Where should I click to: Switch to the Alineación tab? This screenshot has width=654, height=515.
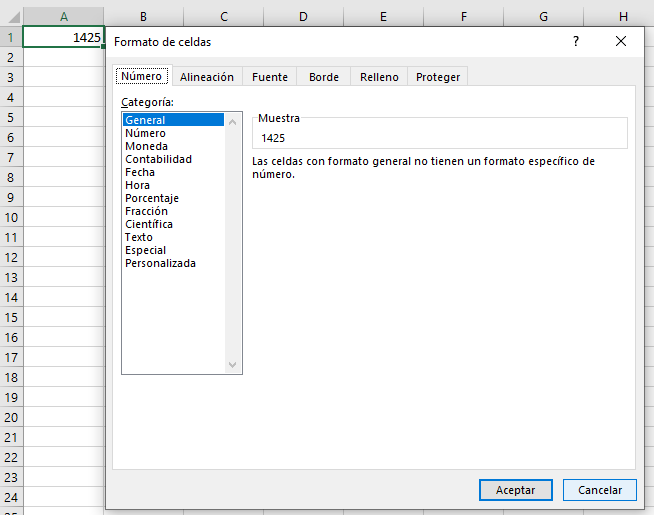pos(207,77)
